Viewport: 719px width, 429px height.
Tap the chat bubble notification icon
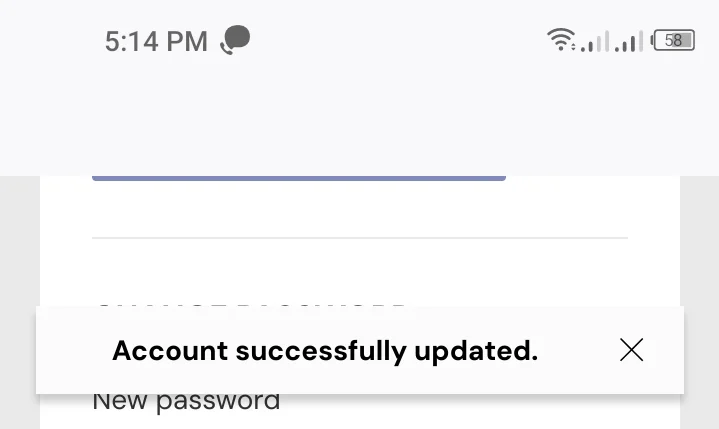(x=235, y=40)
